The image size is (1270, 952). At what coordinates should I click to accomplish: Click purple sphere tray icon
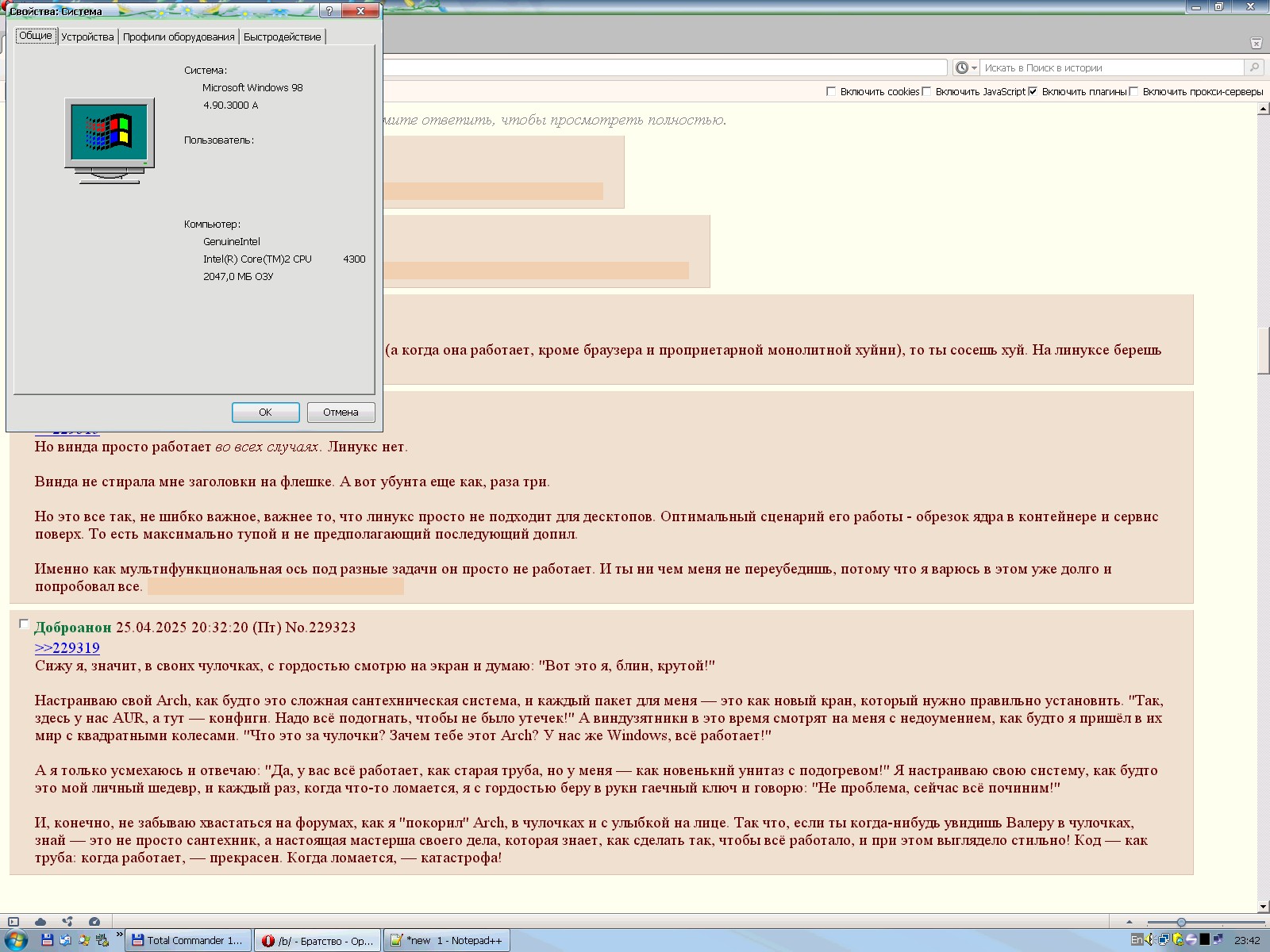[1191, 940]
